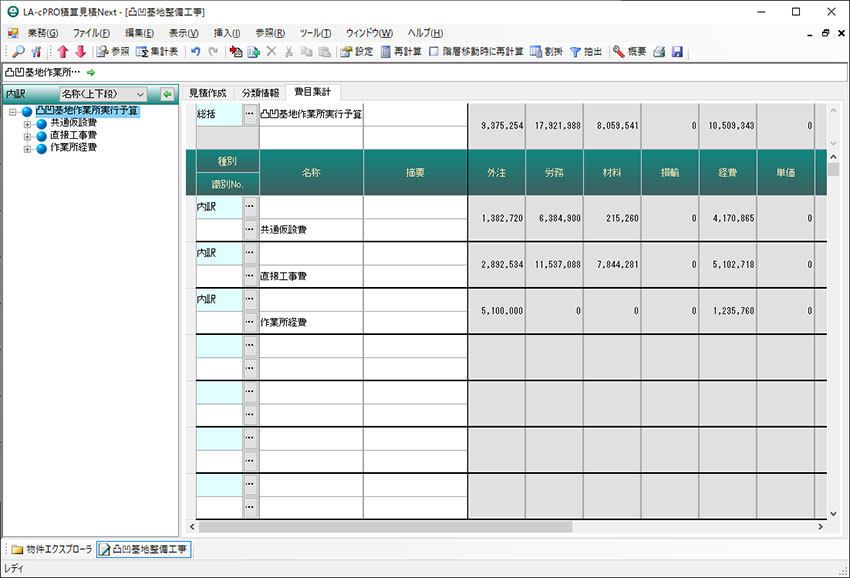The height and width of the screenshot is (578, 850).
Task: Click the 再計算 recalculate toolbar button
Action: pyautogui.click(x=402, y=51)
